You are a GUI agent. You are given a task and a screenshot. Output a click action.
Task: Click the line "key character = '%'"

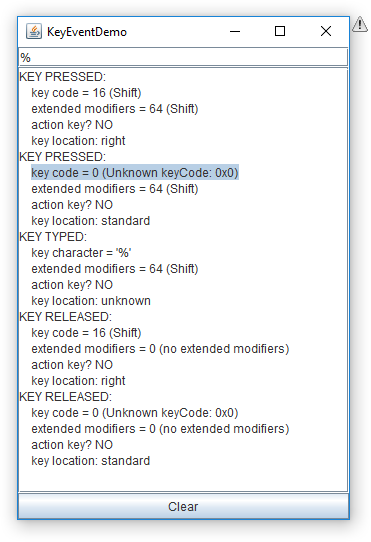pyautogui.click(x=81, y=253)
